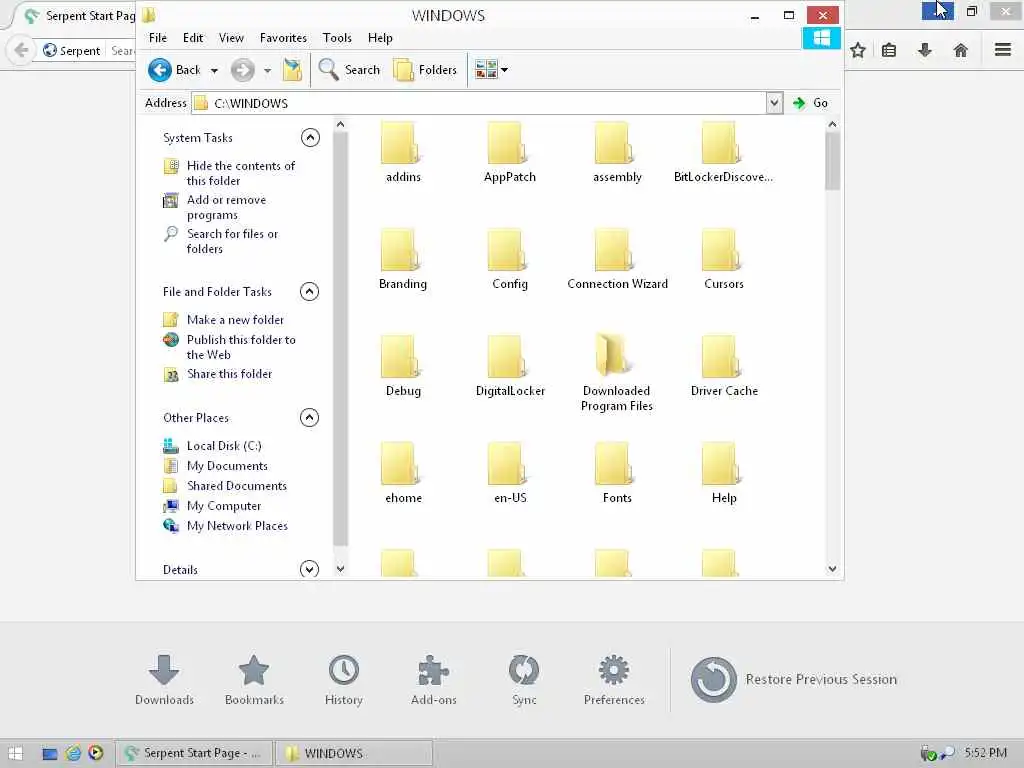
Task: Select the Debug folder icon
Action: click(400, 357)
